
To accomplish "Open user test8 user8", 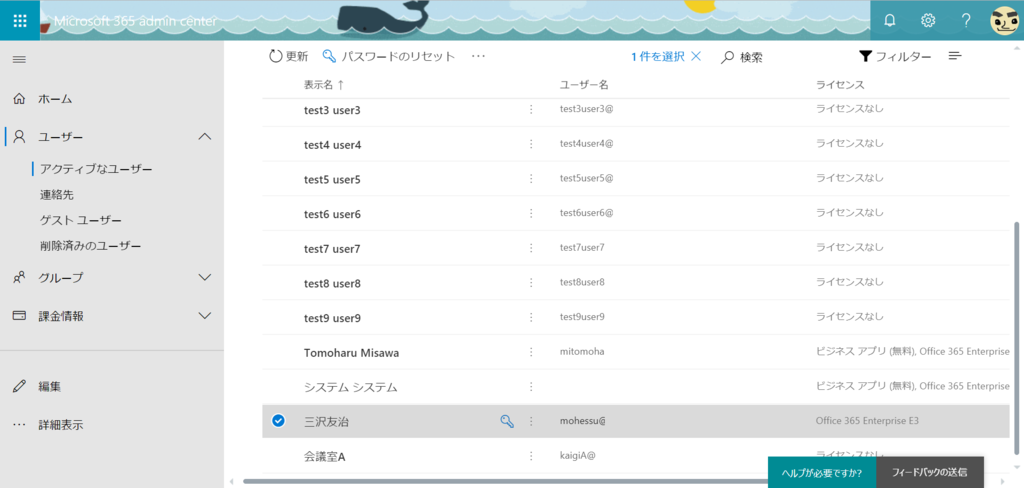I will click(x=332, y=284).
